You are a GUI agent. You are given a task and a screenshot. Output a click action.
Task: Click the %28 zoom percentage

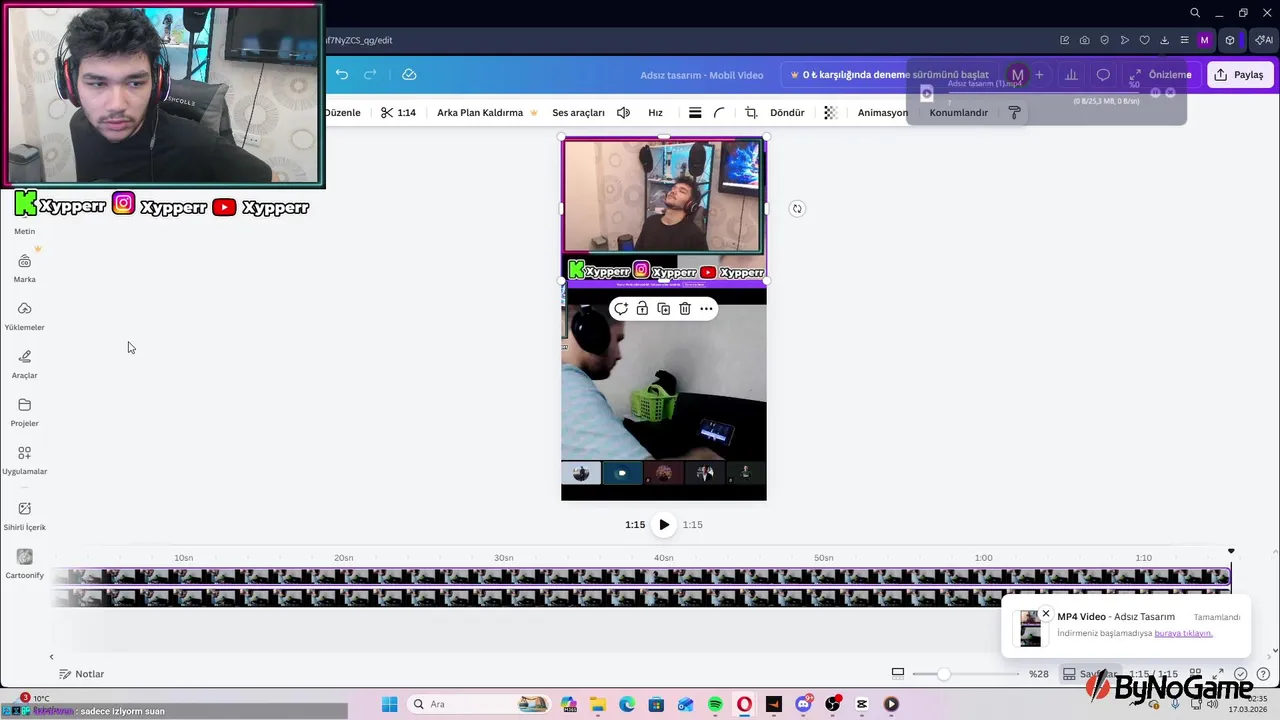(1039, 674)
